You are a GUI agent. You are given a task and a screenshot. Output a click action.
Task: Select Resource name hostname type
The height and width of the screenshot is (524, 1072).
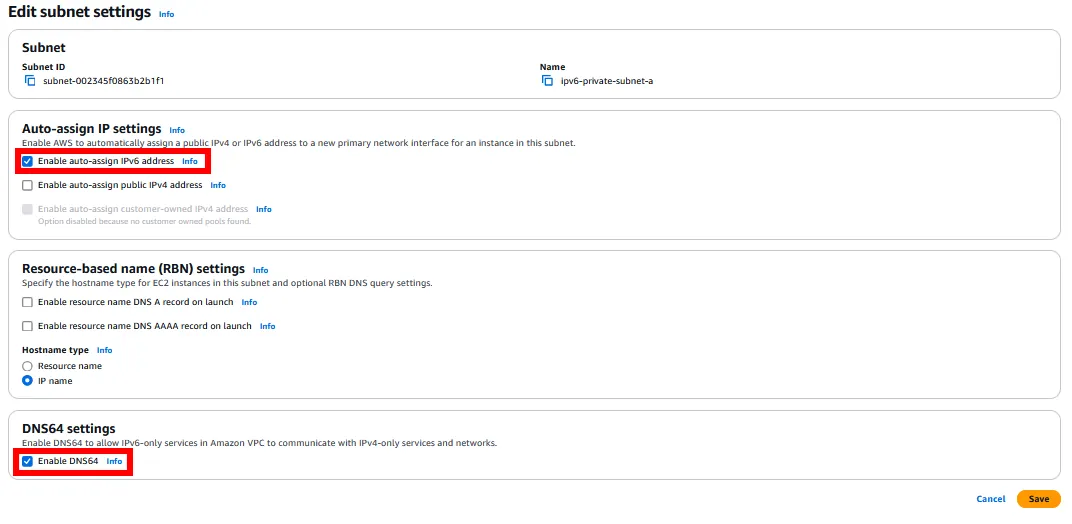click(x=28, y=366)
